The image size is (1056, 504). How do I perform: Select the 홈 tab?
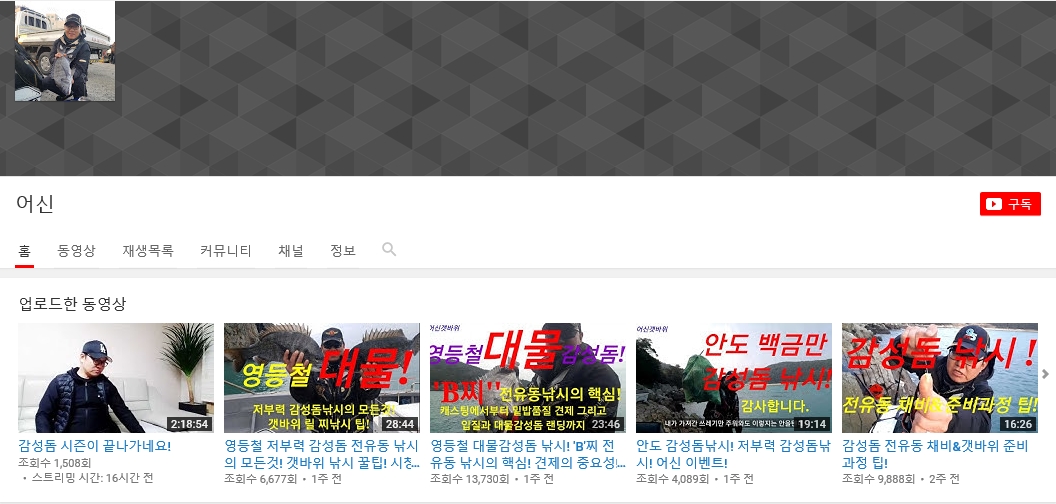(x=24, y=251)
